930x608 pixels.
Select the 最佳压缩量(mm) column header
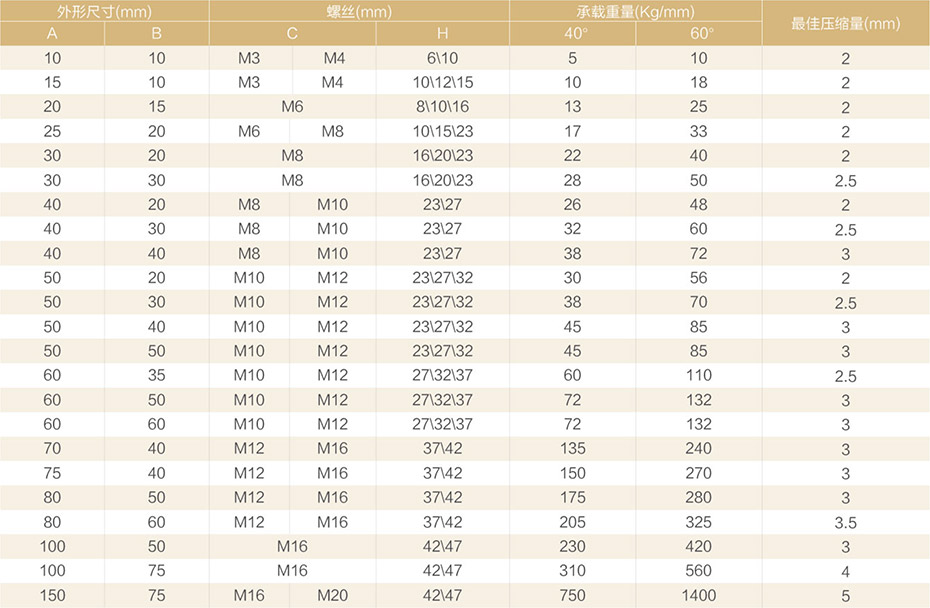pos(845,23)
